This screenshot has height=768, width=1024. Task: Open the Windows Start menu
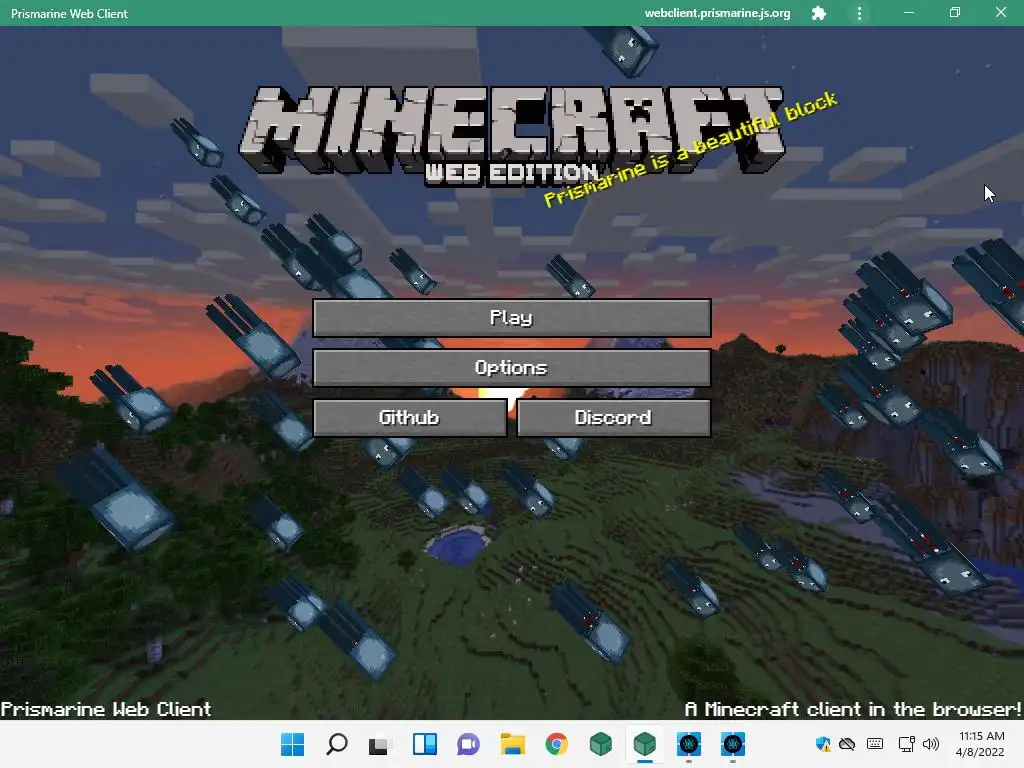pyautogui.click(x=293, y=744)
